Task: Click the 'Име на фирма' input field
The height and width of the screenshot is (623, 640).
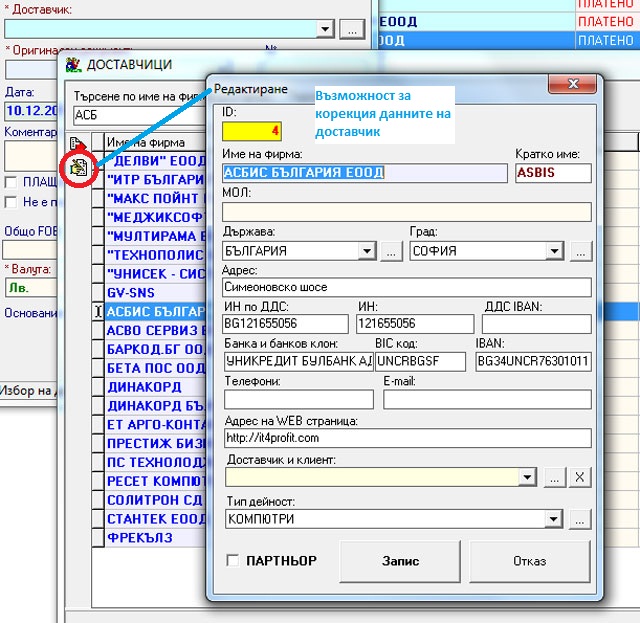Action: click(x=364, y=173)
